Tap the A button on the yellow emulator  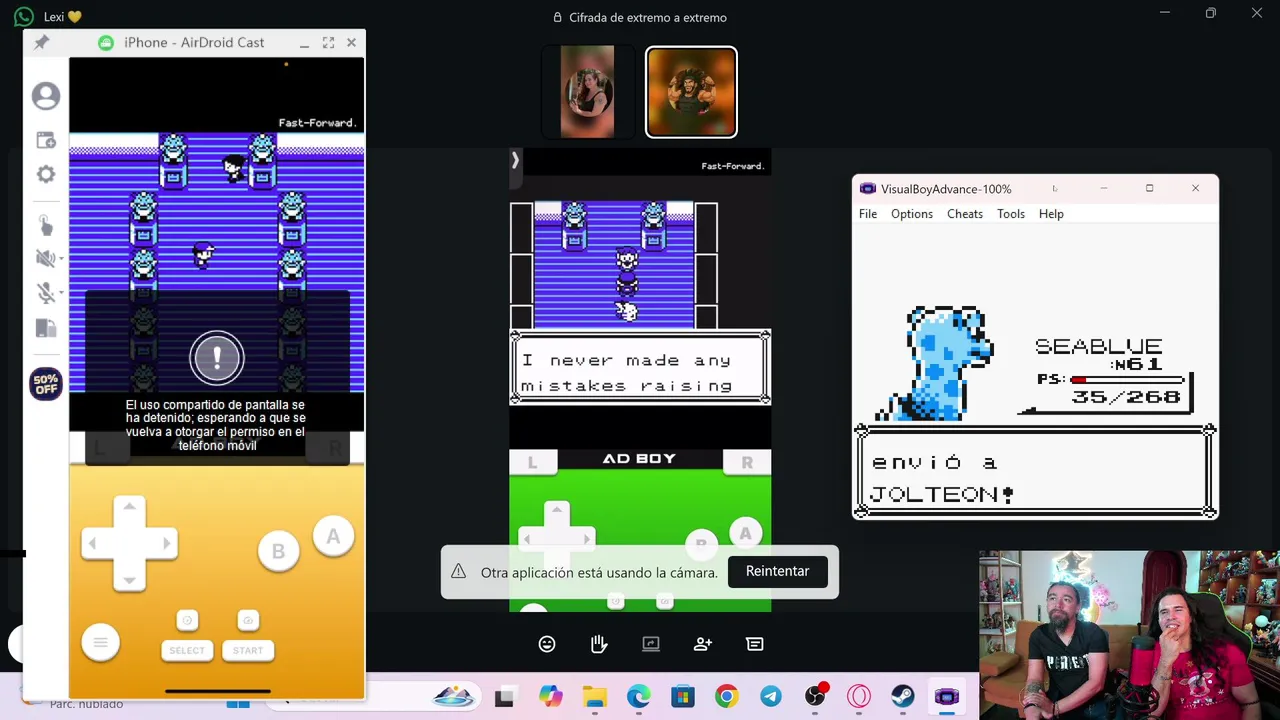click(x=333, y=537)
